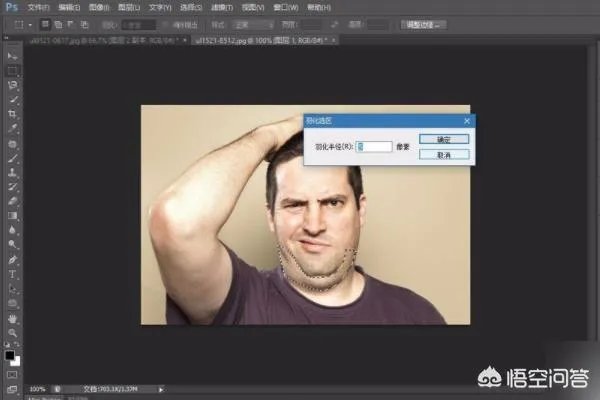Viewport: 600px width, 400px height.
Task: Toggle Quick Mask mode
Action: coord(13,374)
